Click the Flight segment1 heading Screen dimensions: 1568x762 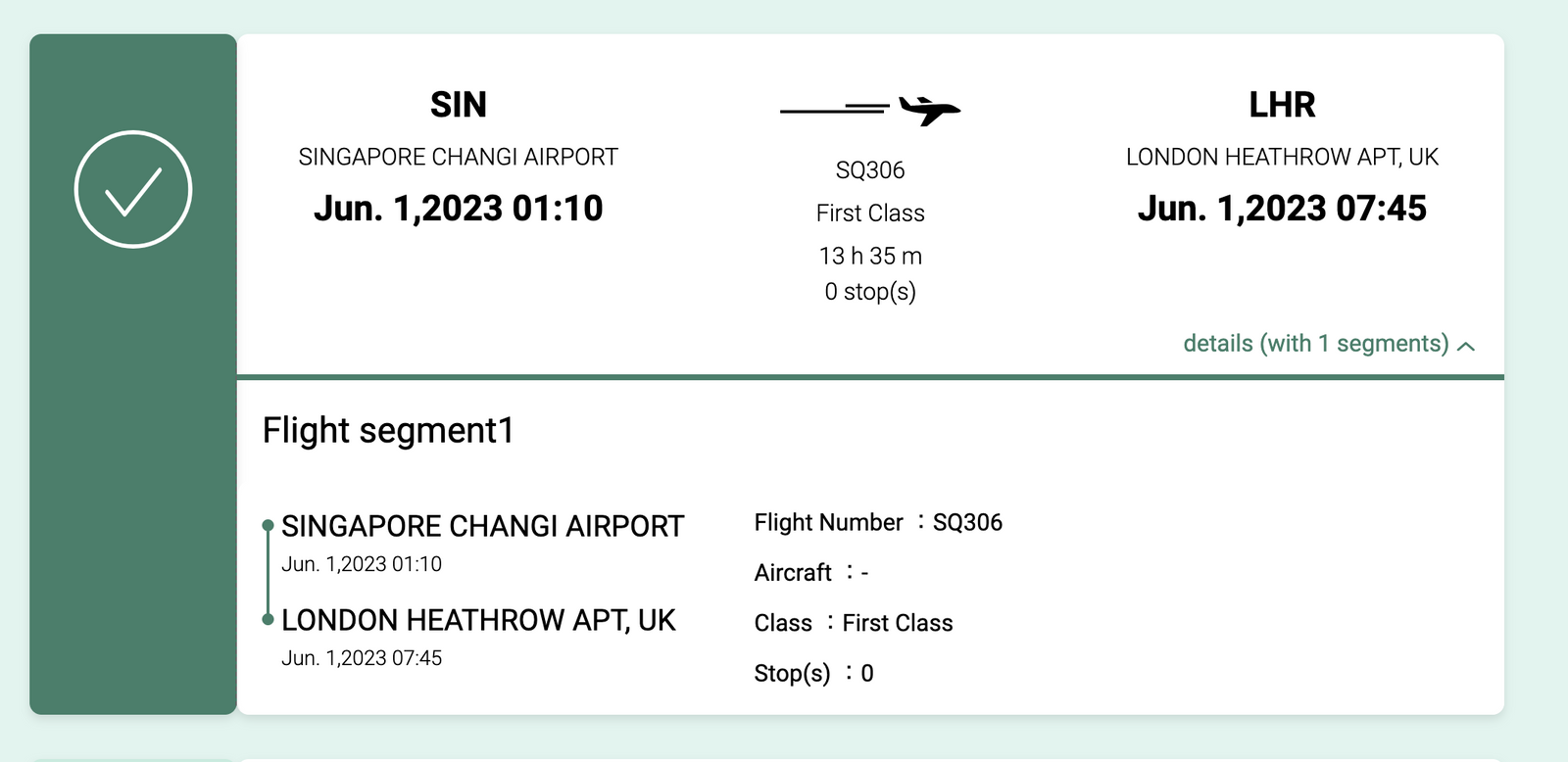[388, 431]
